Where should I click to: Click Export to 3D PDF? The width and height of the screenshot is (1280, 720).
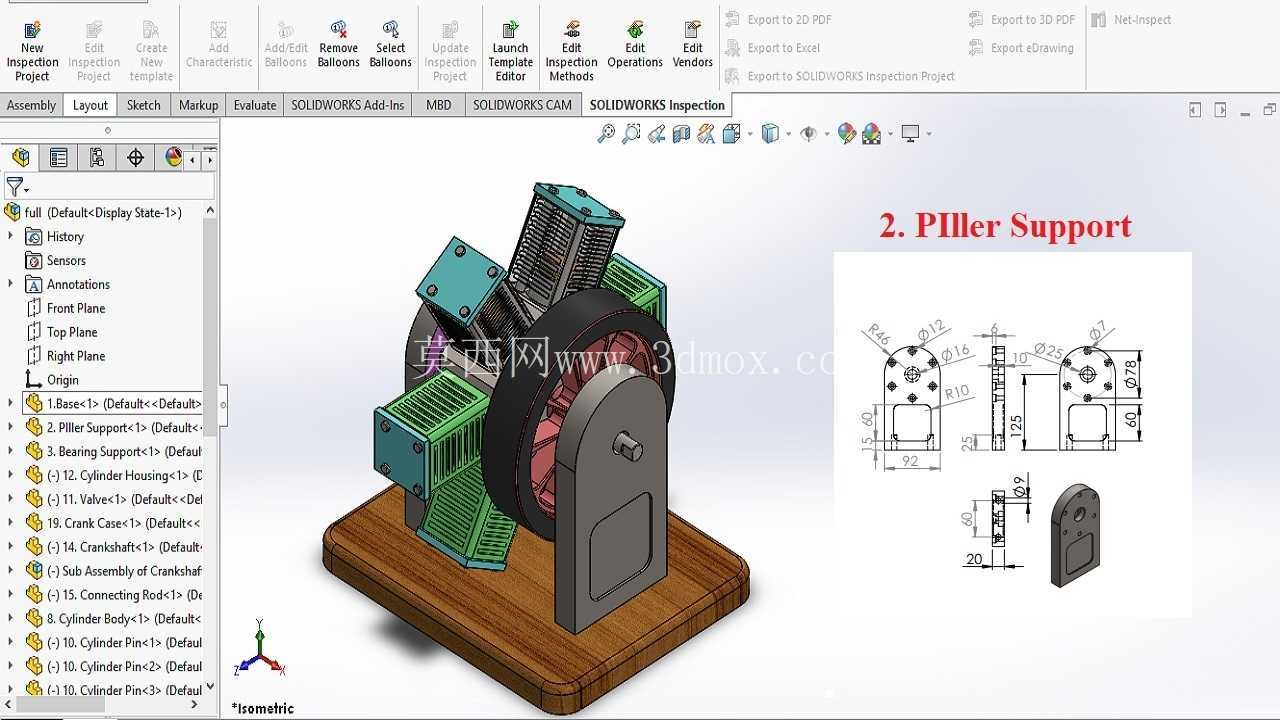pos(1022,19)
